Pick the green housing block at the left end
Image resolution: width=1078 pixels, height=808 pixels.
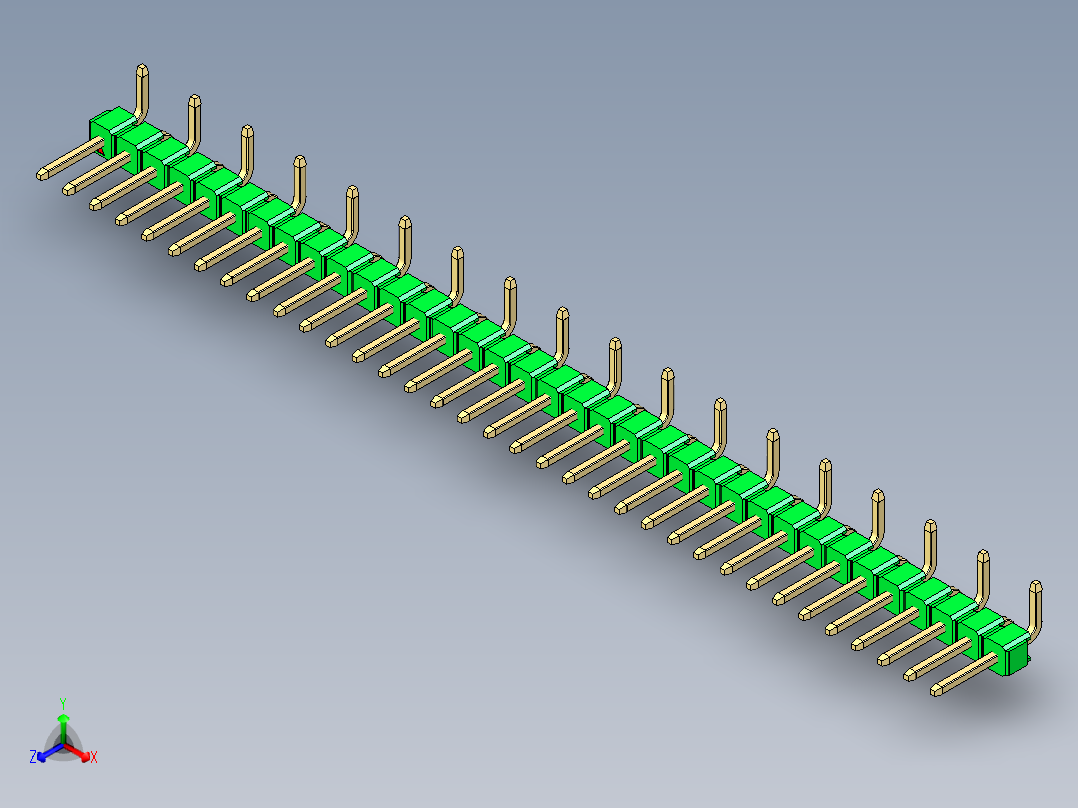(113, 129)
